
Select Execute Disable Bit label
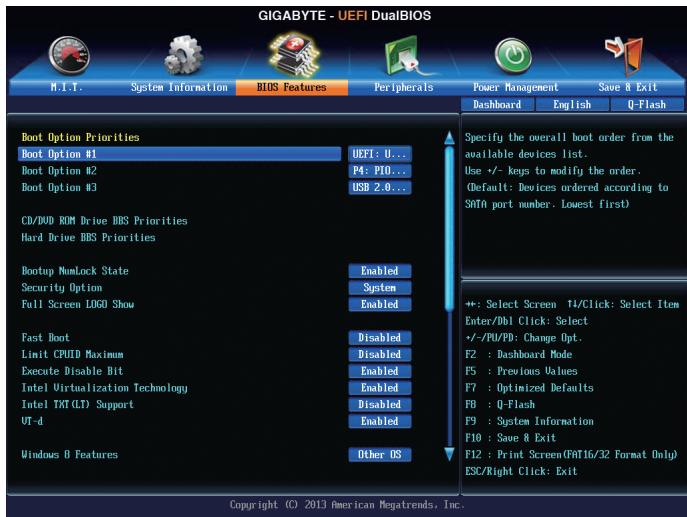tap(72, 371)
